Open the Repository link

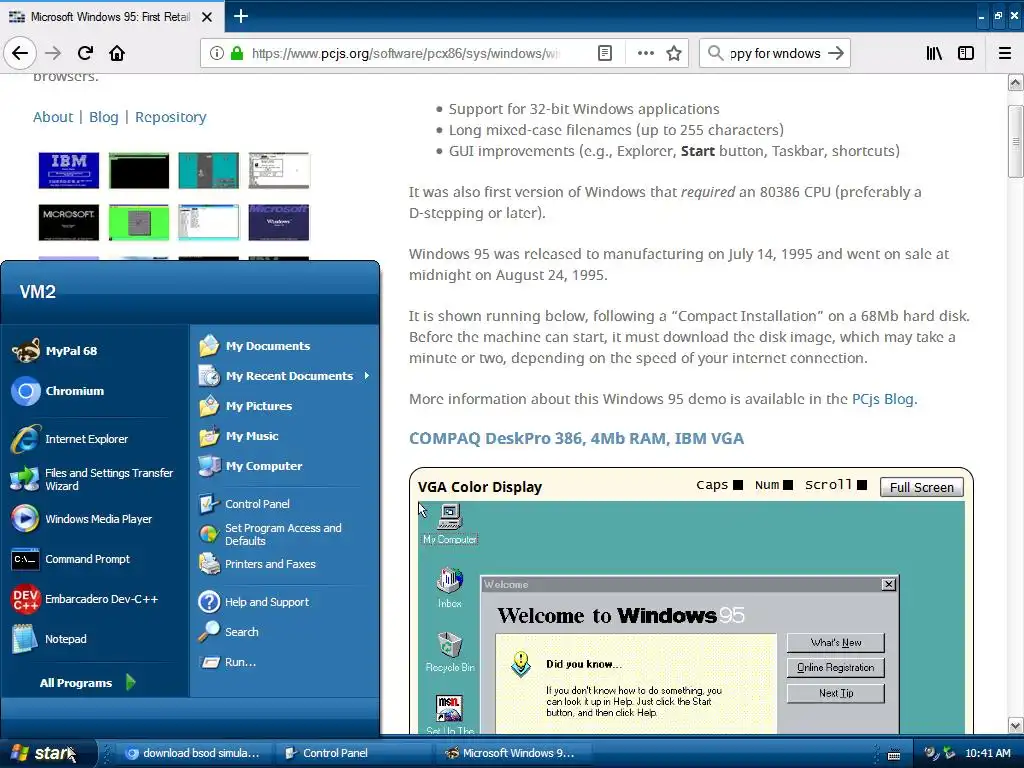170,117
